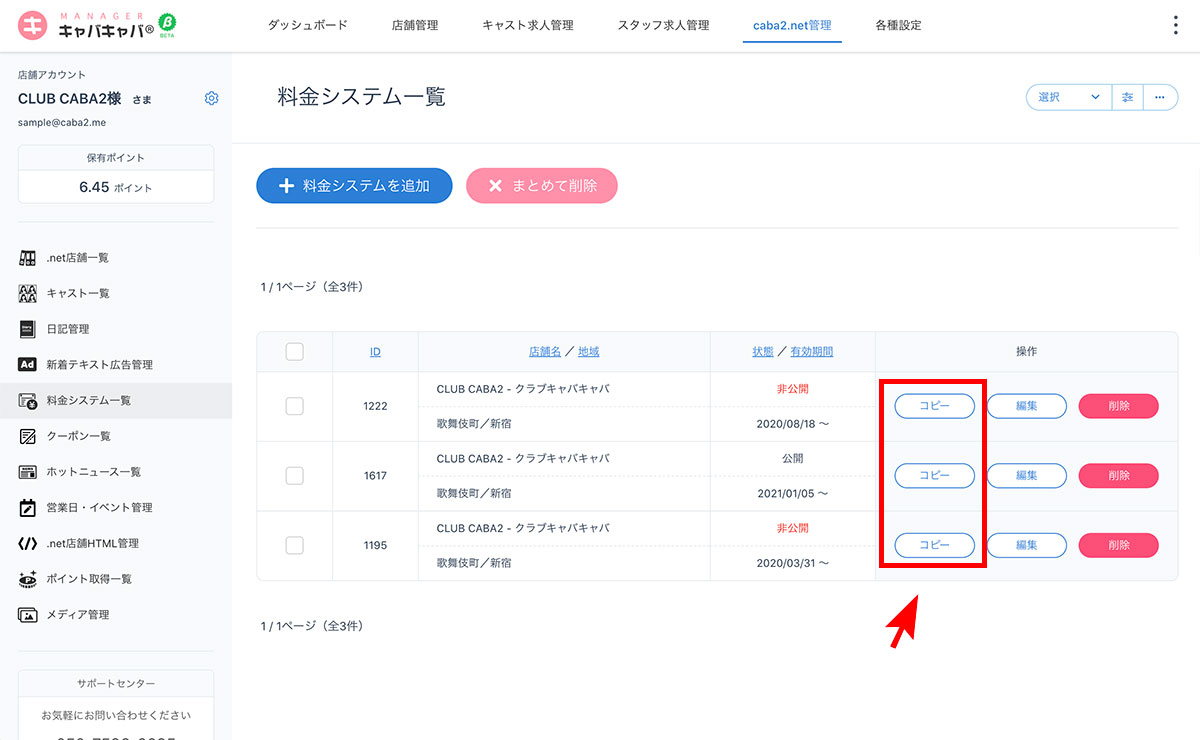Open 新着テキスト広告管理 Ad icon item
This screenshot has height=740, width=1200.
click(x=28, y=365)
